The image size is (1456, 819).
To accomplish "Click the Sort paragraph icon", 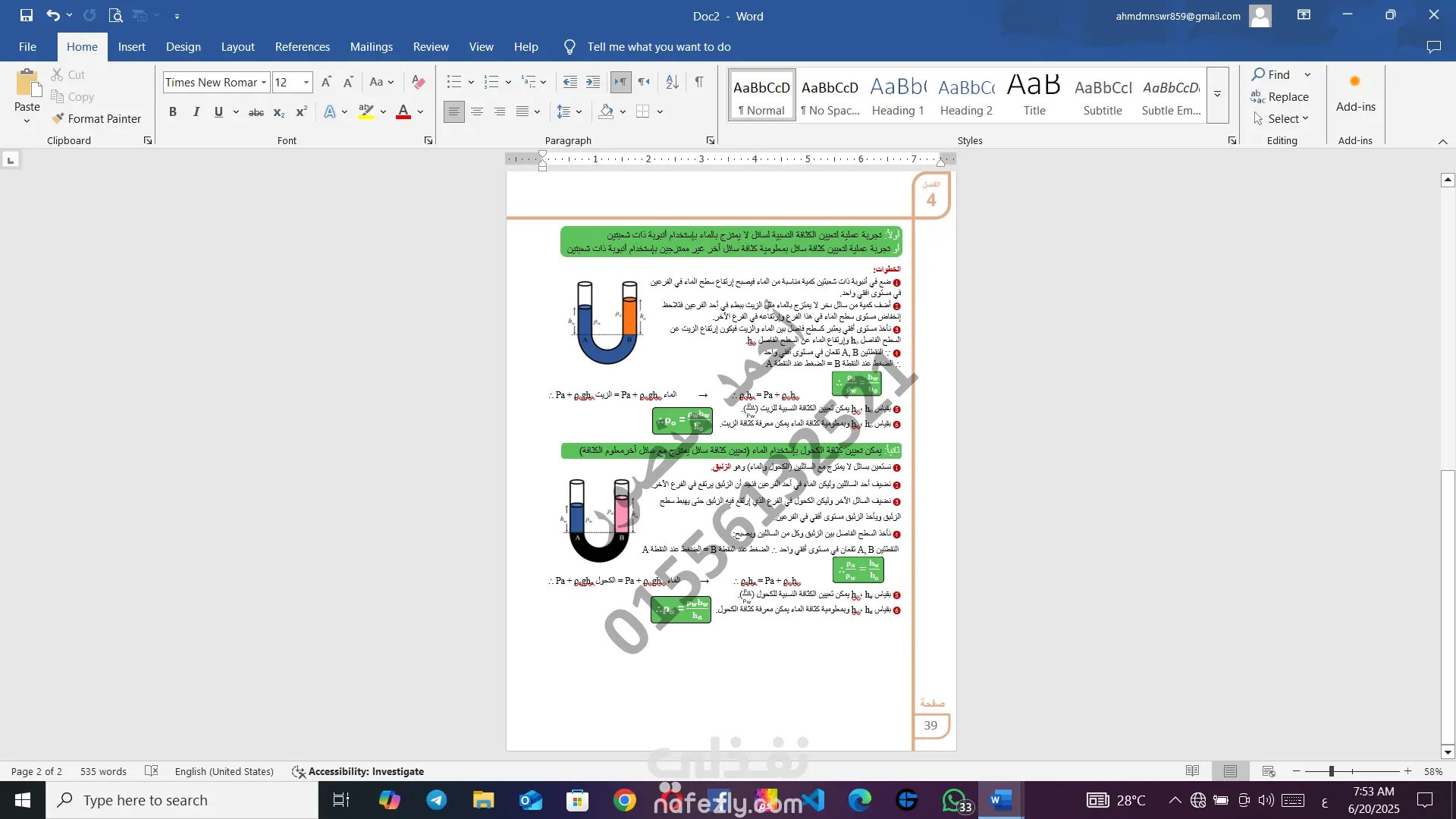I will tap(672, 82).
